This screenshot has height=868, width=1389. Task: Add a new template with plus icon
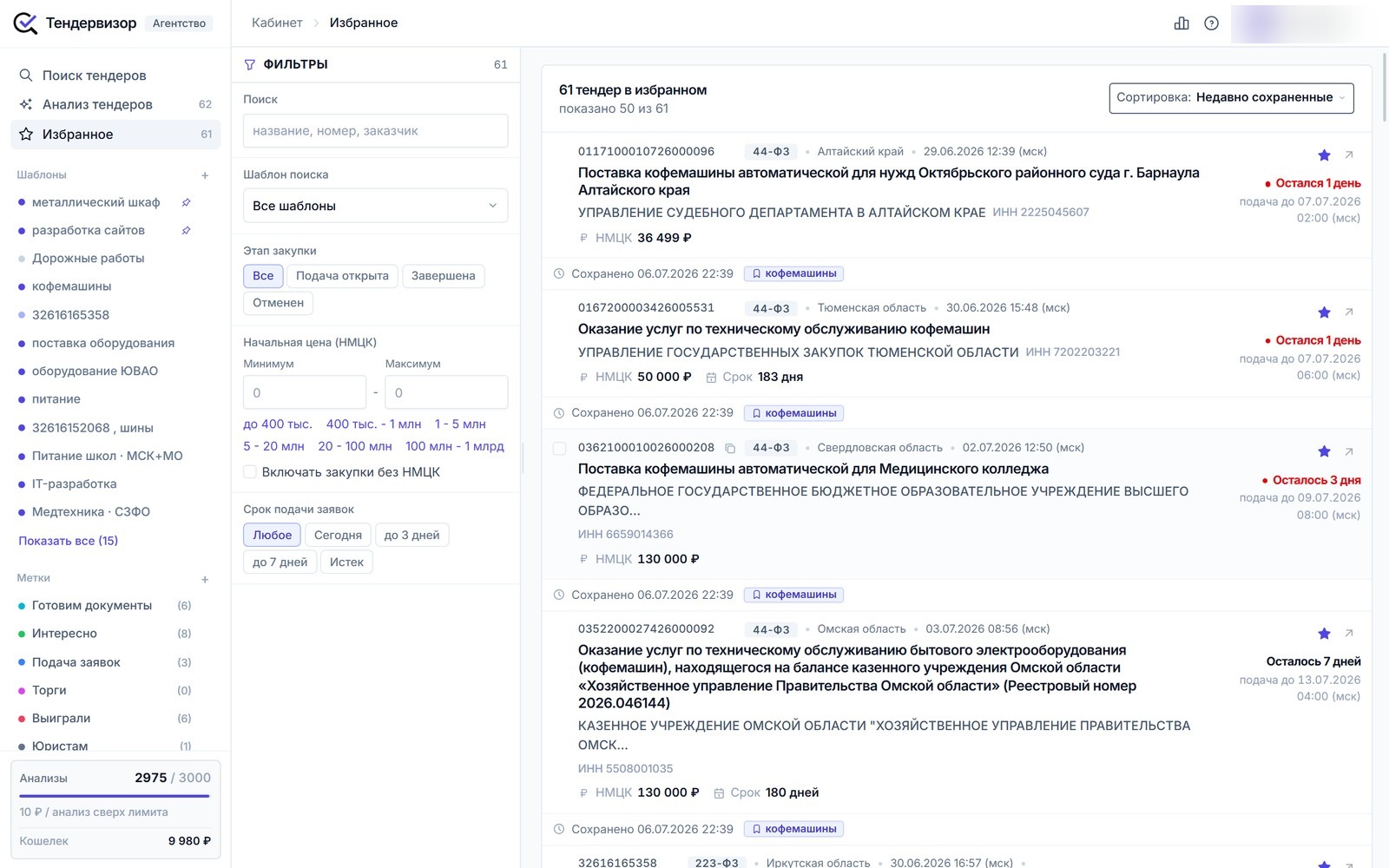click(205, 175)
